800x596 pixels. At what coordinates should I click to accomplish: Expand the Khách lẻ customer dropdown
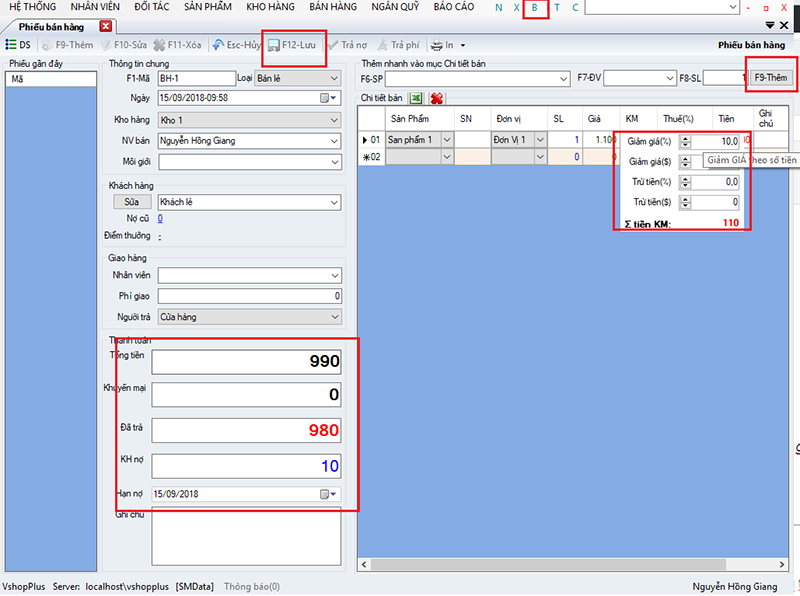point(334,203)
